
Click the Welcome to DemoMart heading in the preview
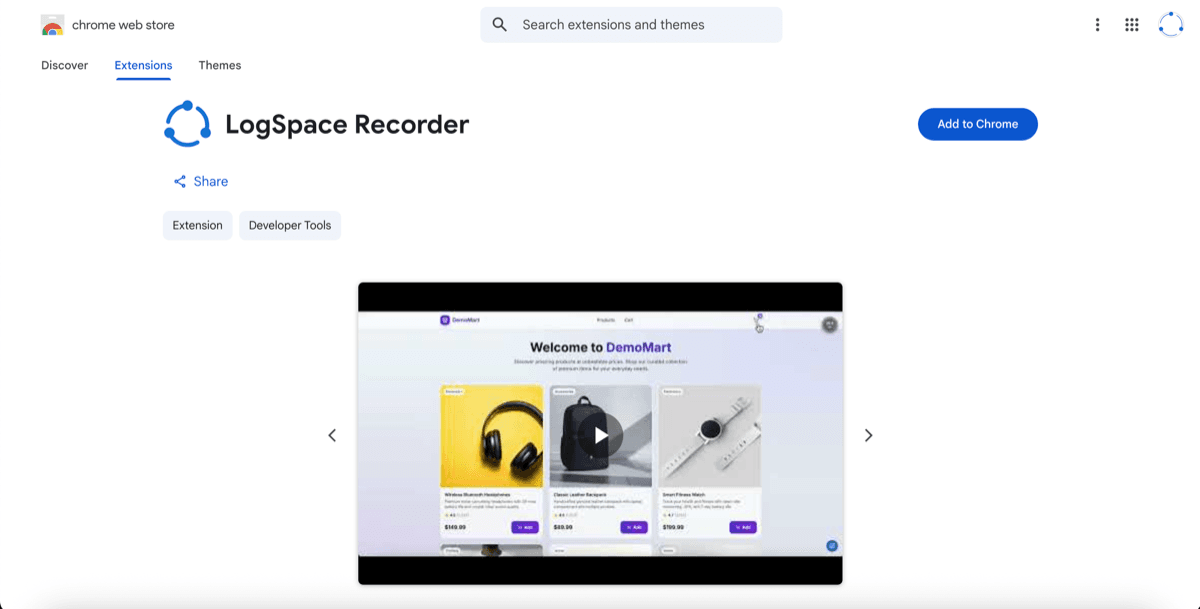point(600,347)
